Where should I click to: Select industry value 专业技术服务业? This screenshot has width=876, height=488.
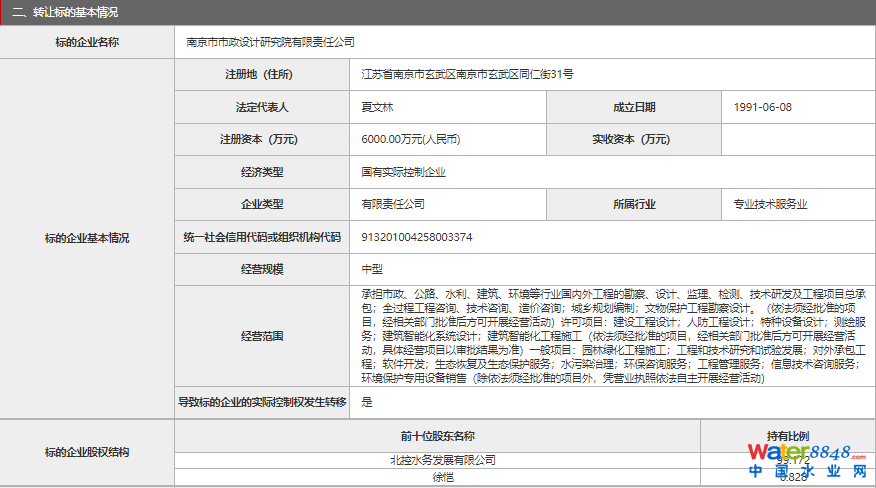[x=770, y=204]
